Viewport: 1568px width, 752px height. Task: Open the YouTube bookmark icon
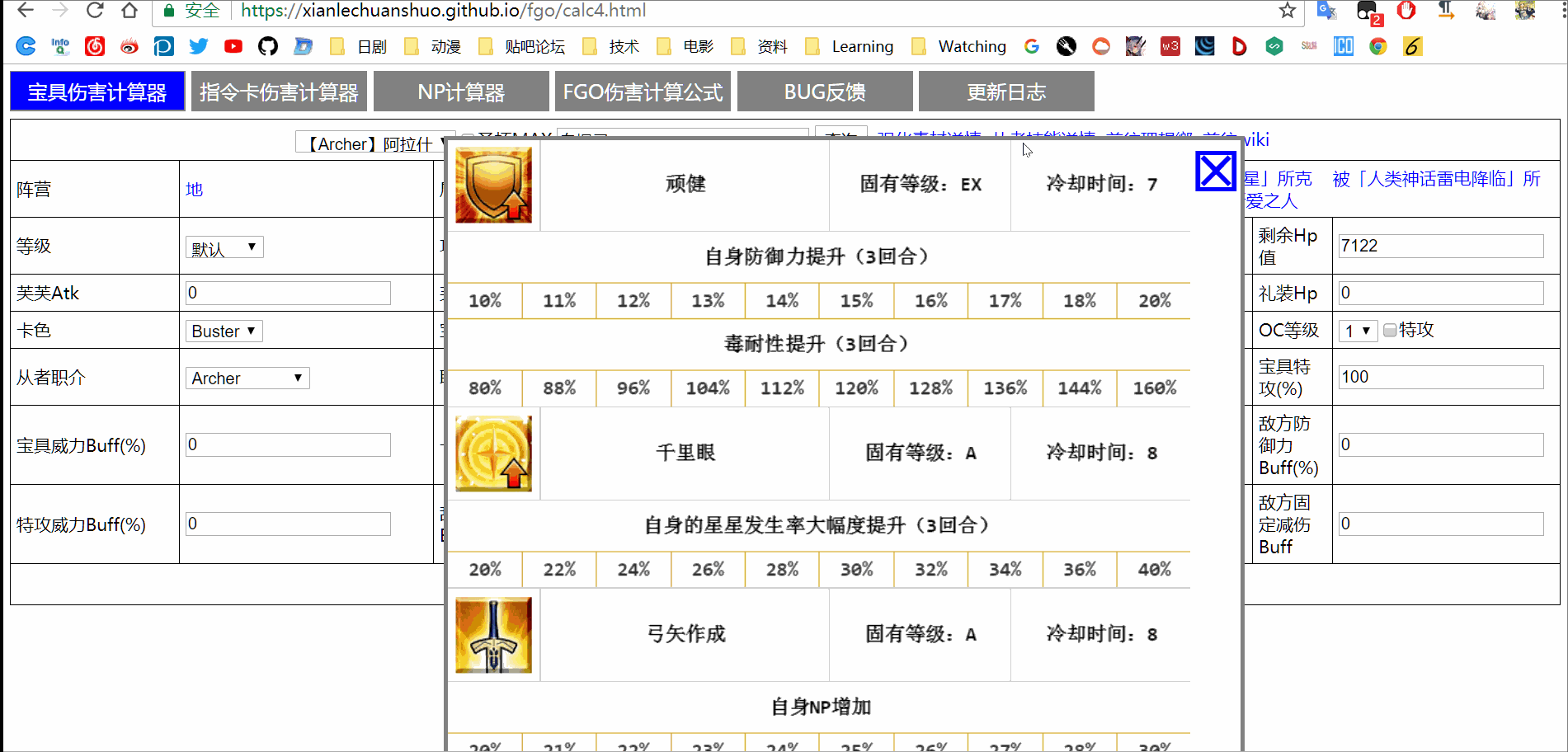(233, 46)
